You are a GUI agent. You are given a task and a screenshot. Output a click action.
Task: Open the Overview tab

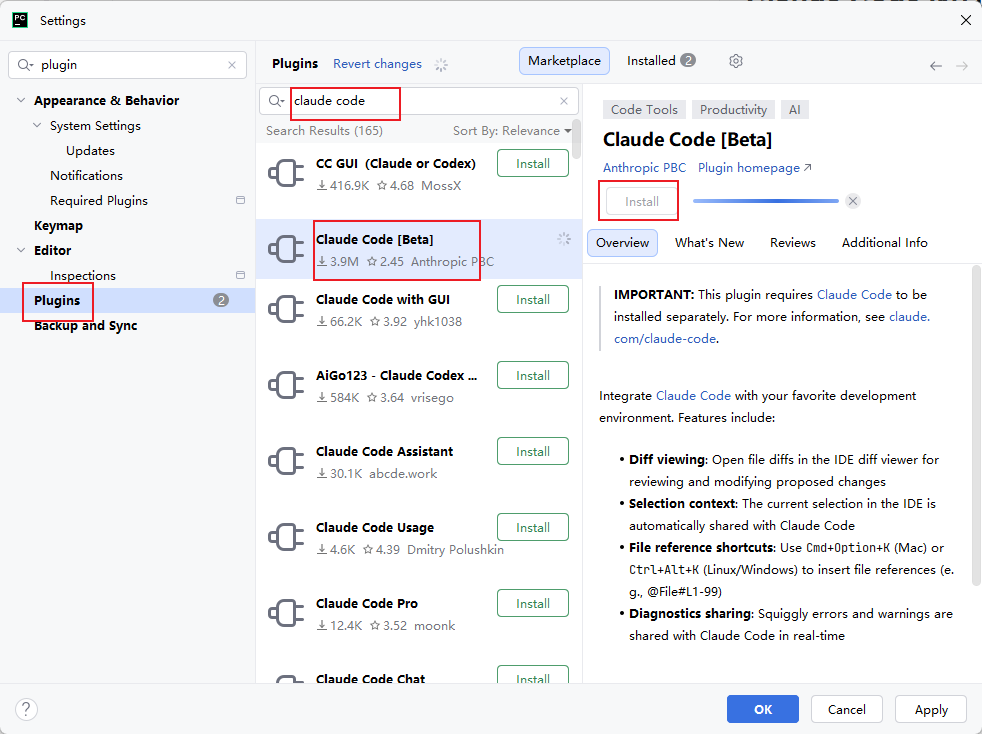pyautogui.click(x=622, y=243)
